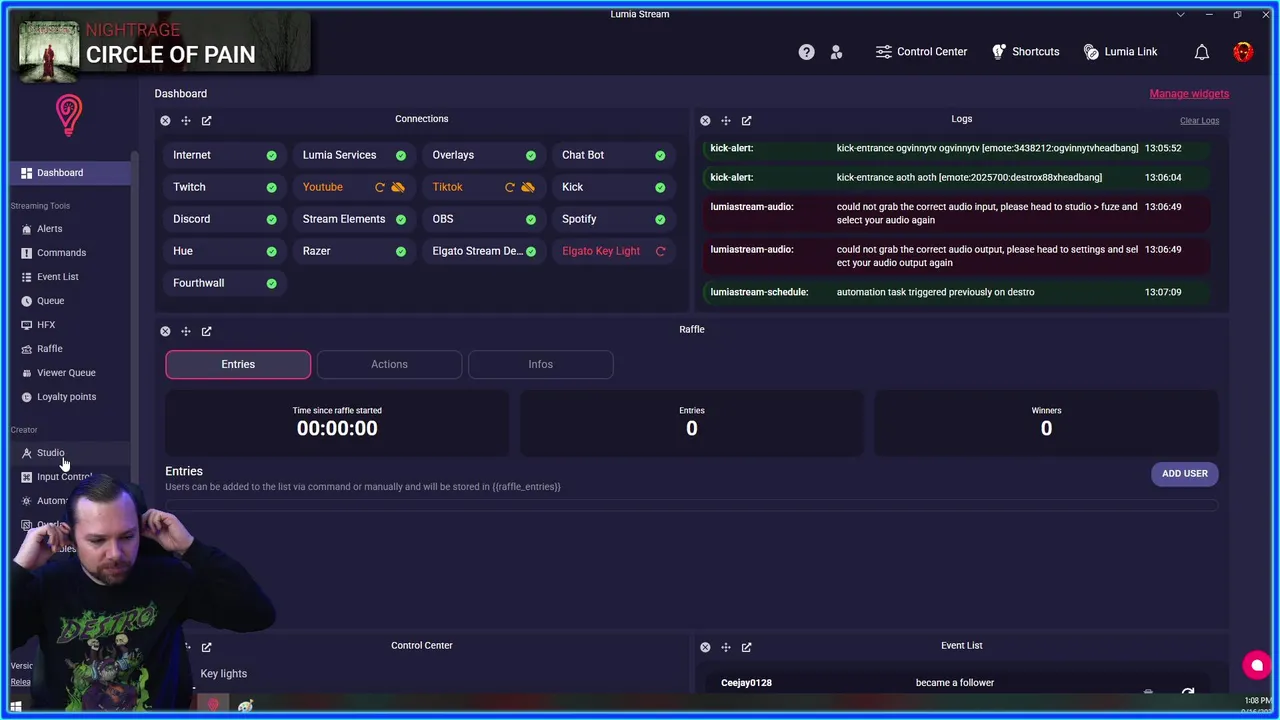This screenshot has height=720, width=1280.
Task: Open the title bar dropdown chevron
Action: point(1182,15)
